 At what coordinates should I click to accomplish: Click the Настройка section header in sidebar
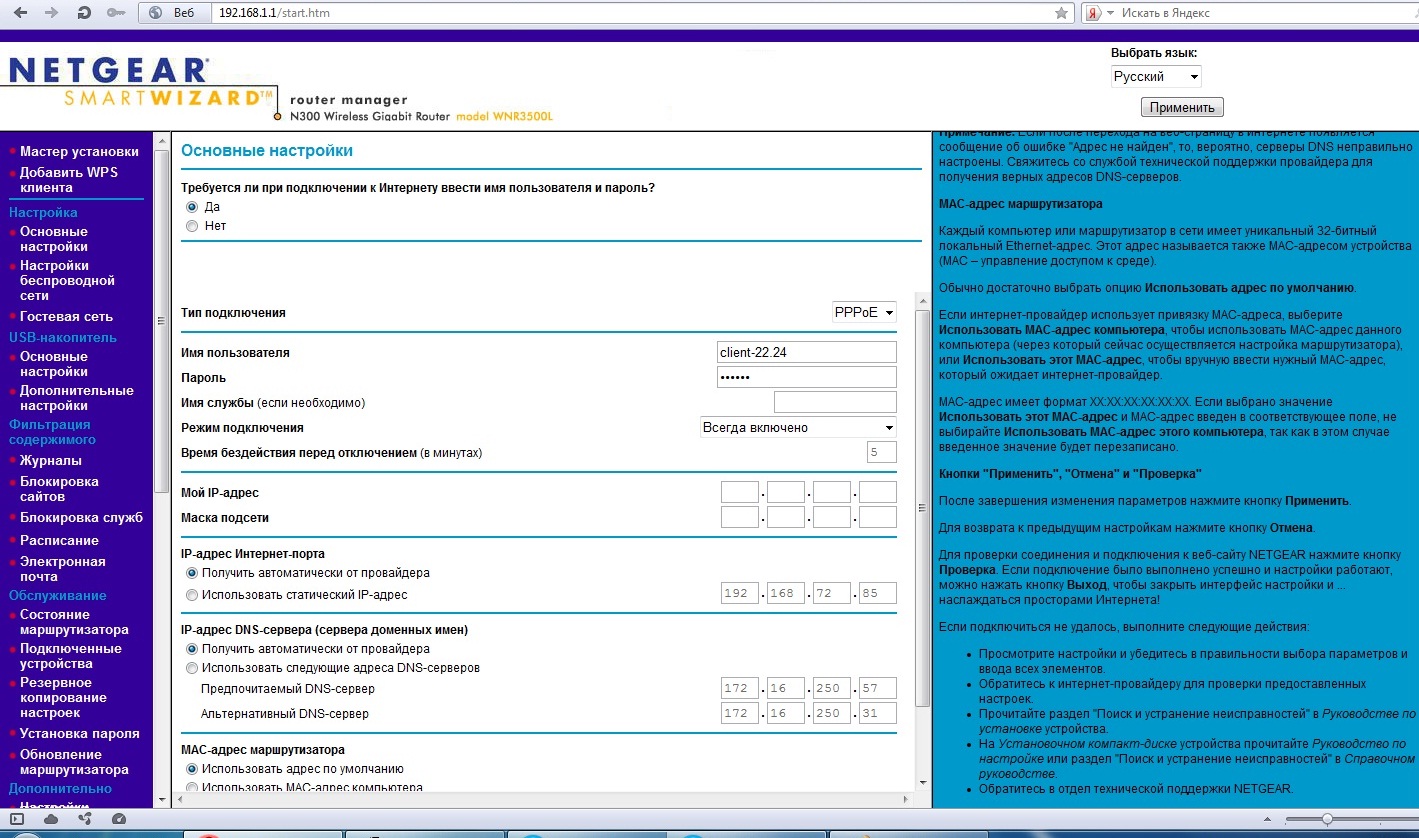click(43, 212)
